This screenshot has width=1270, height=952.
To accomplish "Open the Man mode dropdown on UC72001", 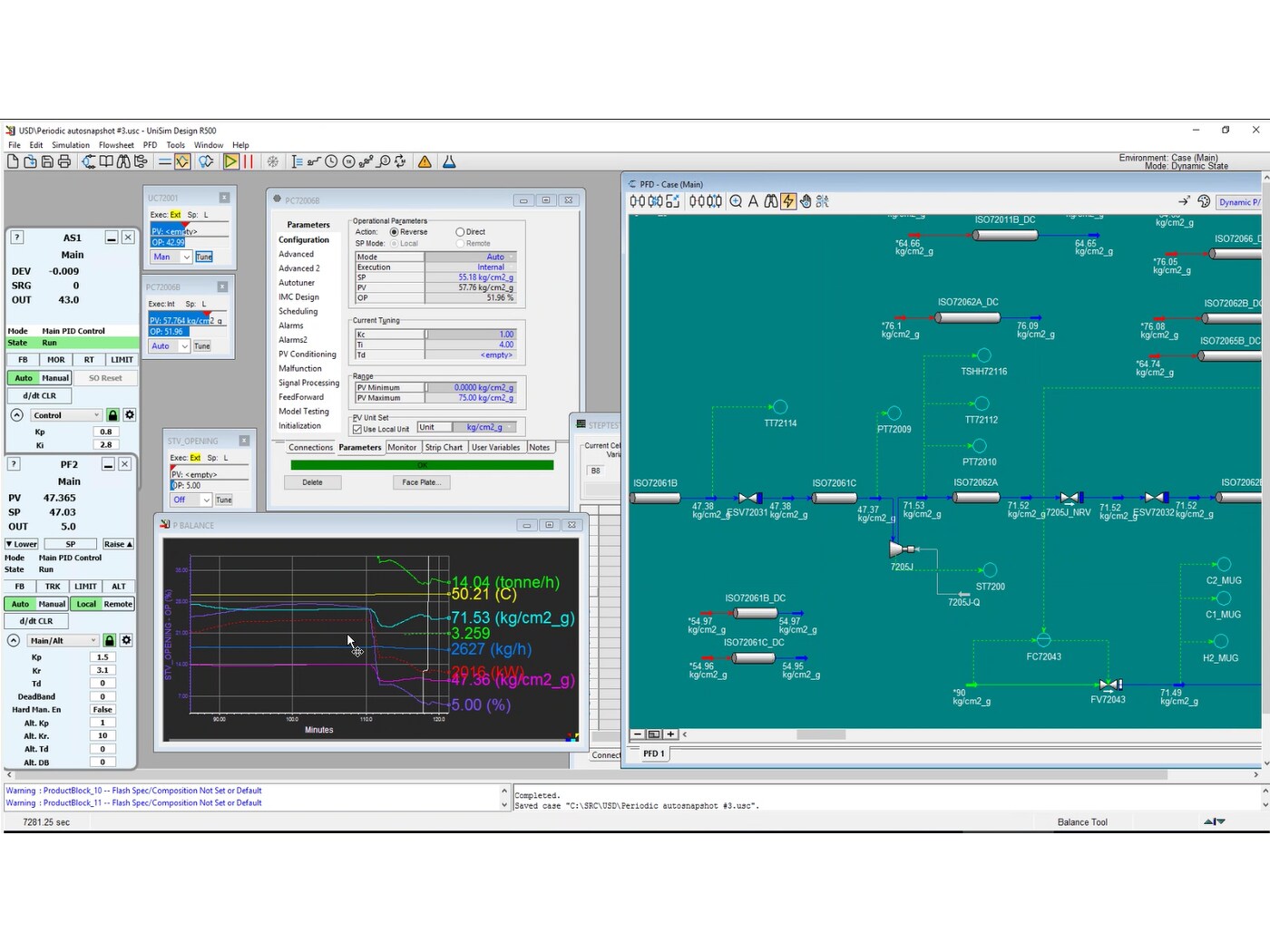I will click(186, 257).
